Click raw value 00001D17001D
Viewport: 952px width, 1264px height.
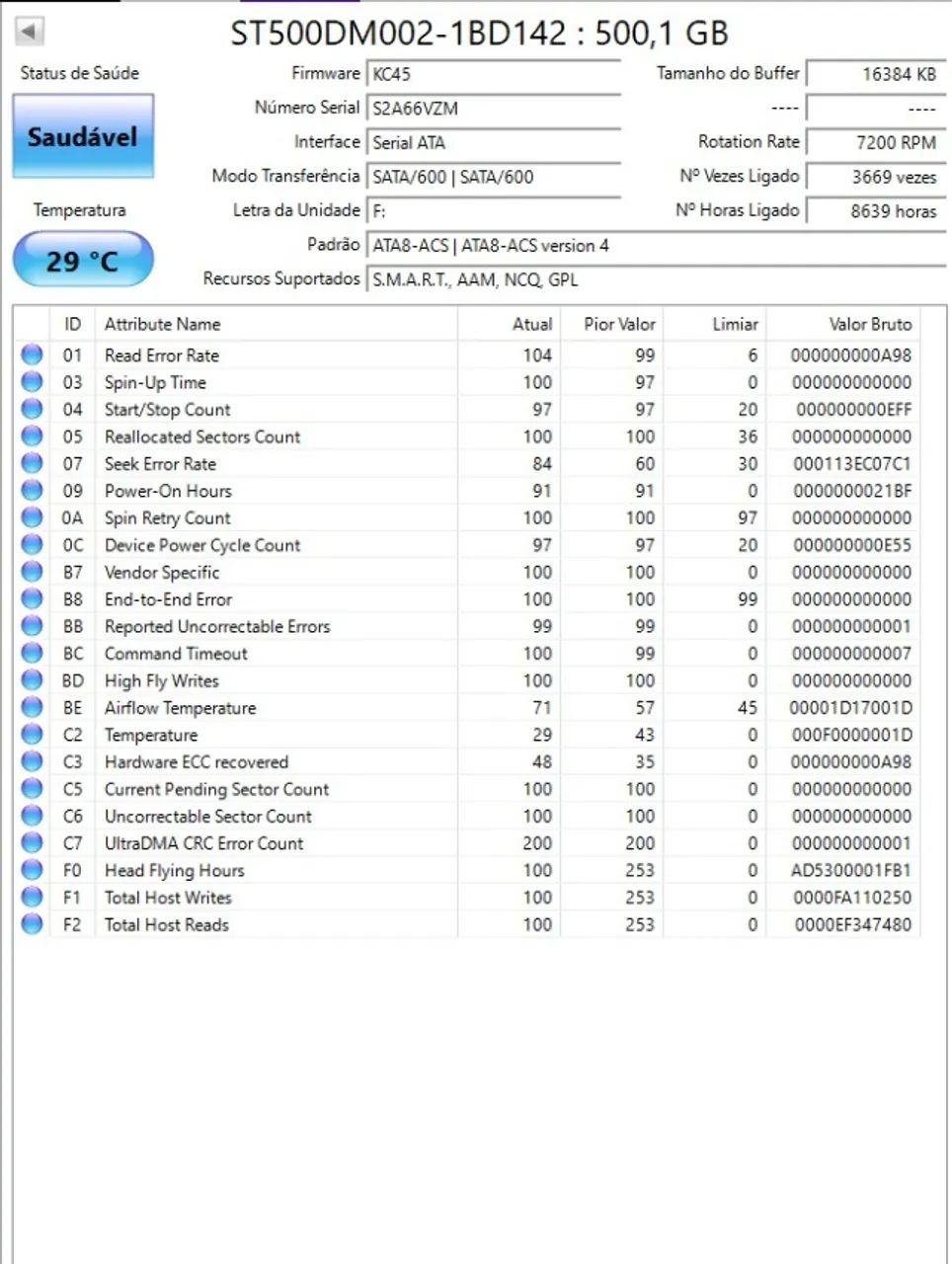click(850, 708)
